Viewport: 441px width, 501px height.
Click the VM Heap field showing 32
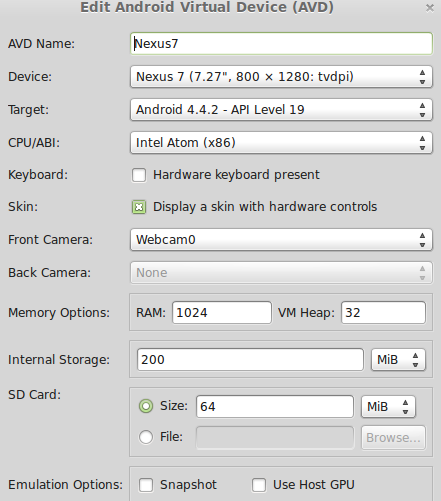point(383,313)
